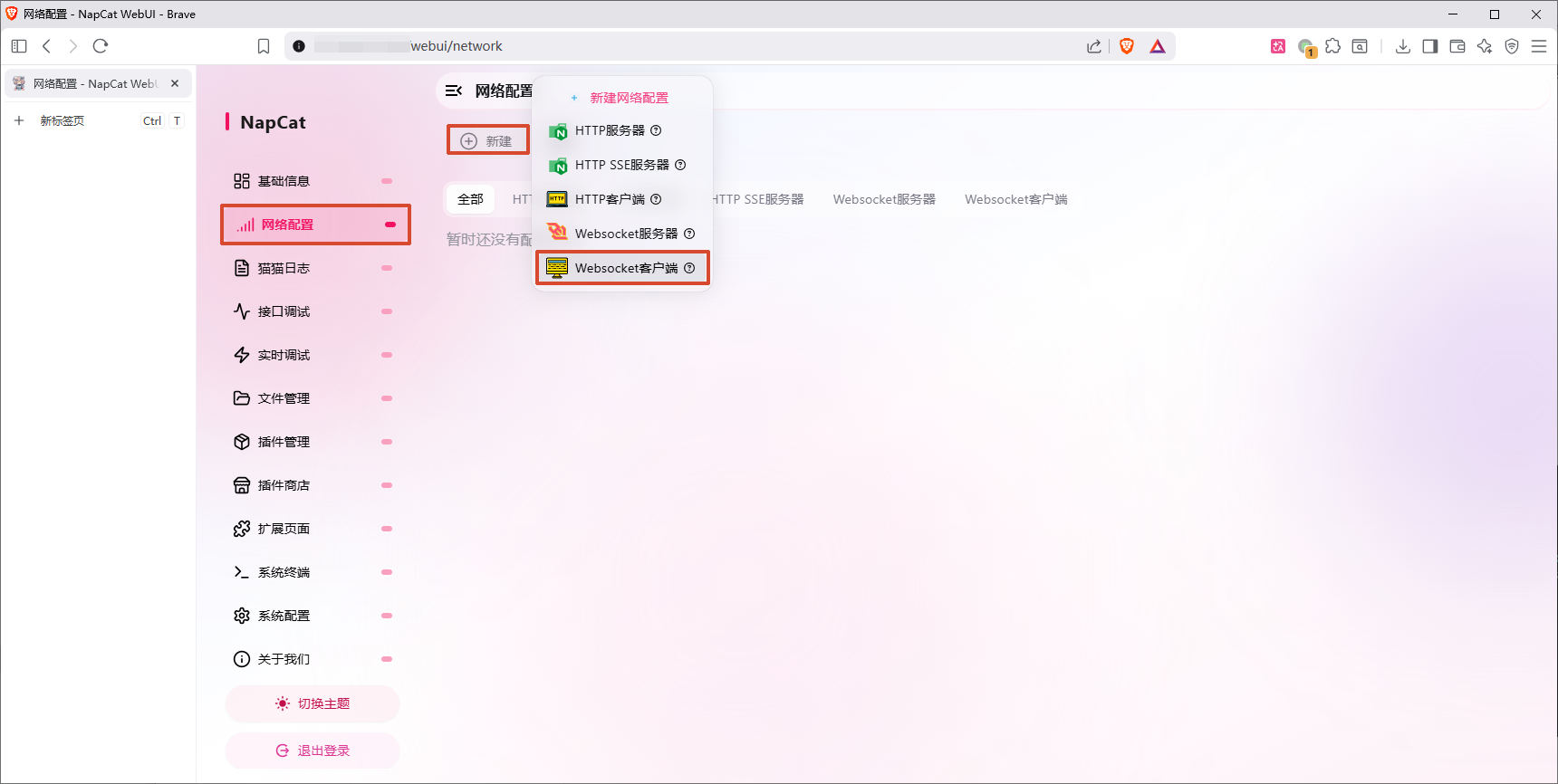The width and height of the screenshot is (1558, 784).
Task: Click the page search icon in the browser toolbar
Action: pos(1360,46)
